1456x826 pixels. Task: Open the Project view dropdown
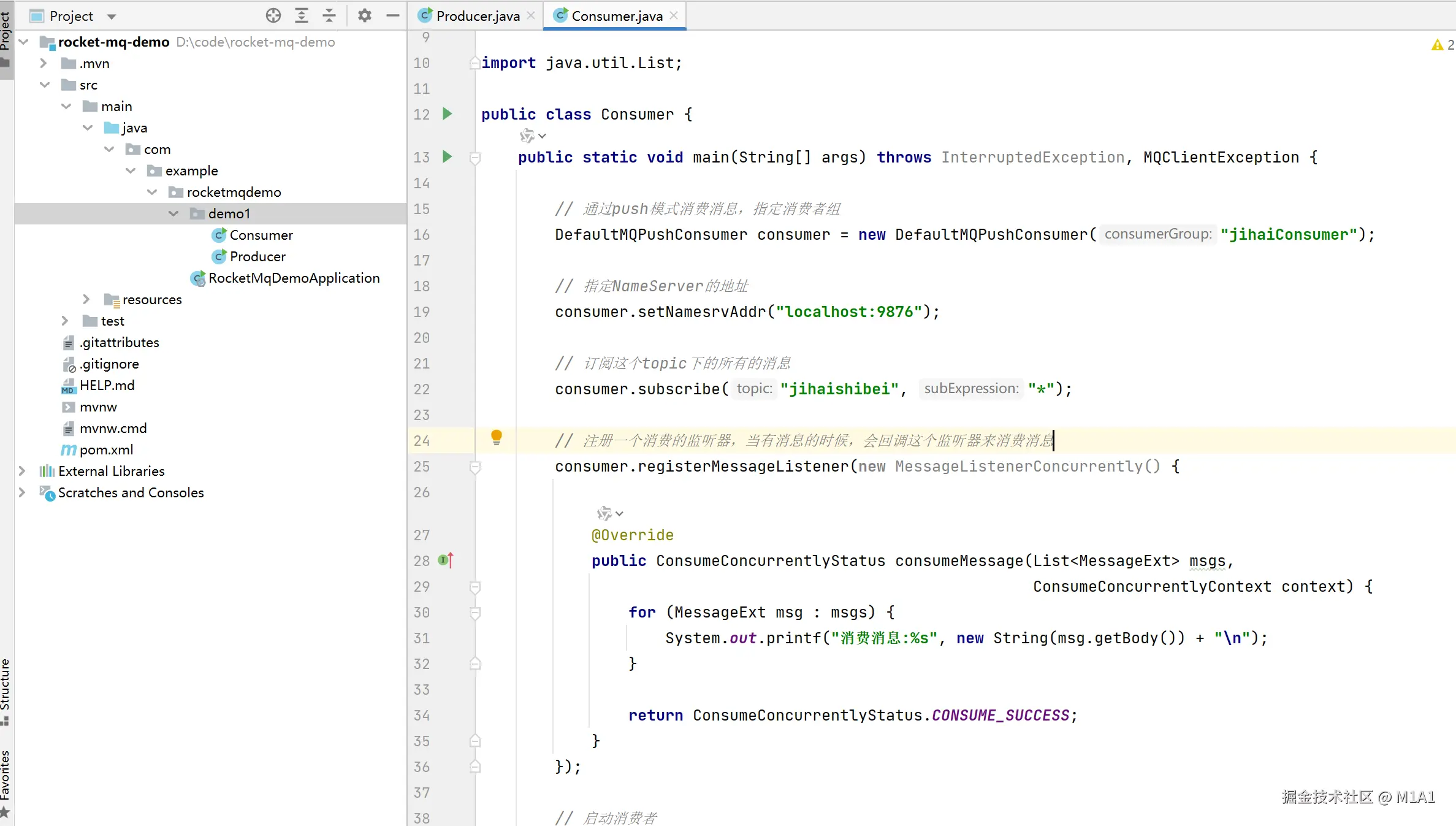(x=111, y=17)
